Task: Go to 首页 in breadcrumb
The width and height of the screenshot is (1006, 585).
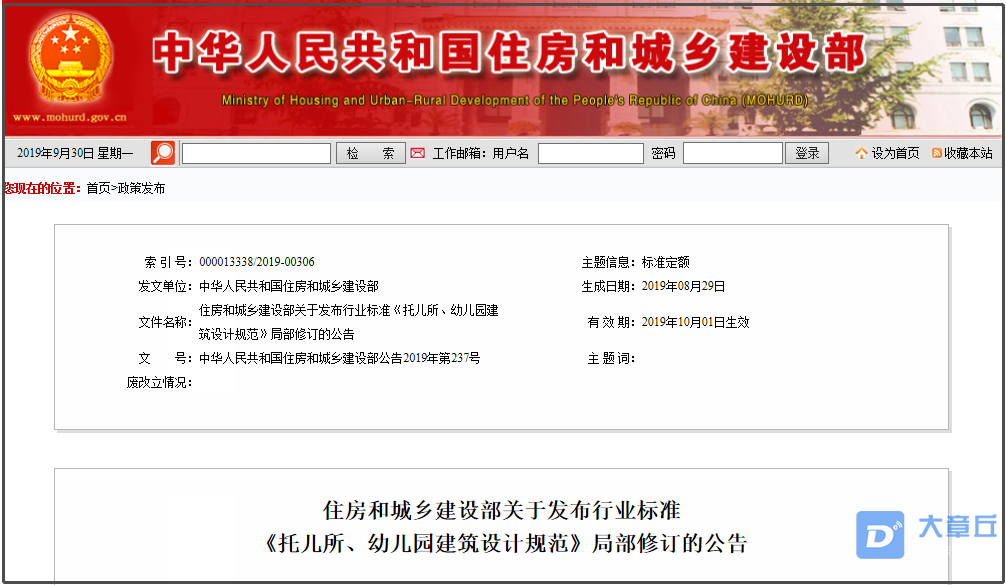Action: point(98,188)
